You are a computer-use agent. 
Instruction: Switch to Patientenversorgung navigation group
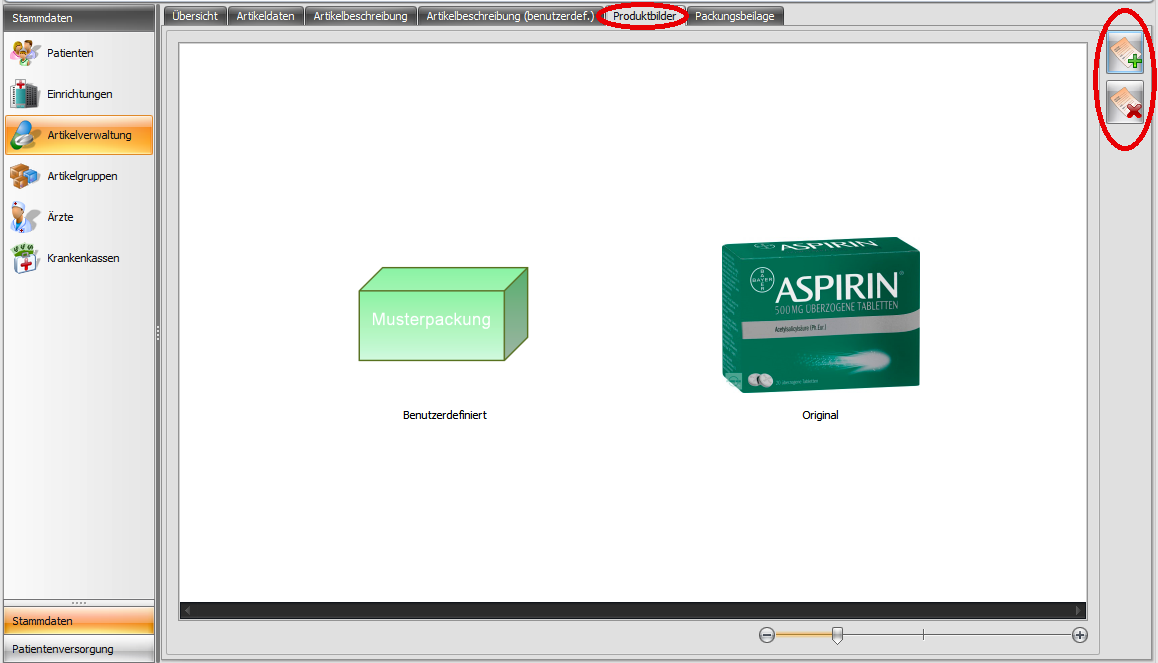point(79,649)
